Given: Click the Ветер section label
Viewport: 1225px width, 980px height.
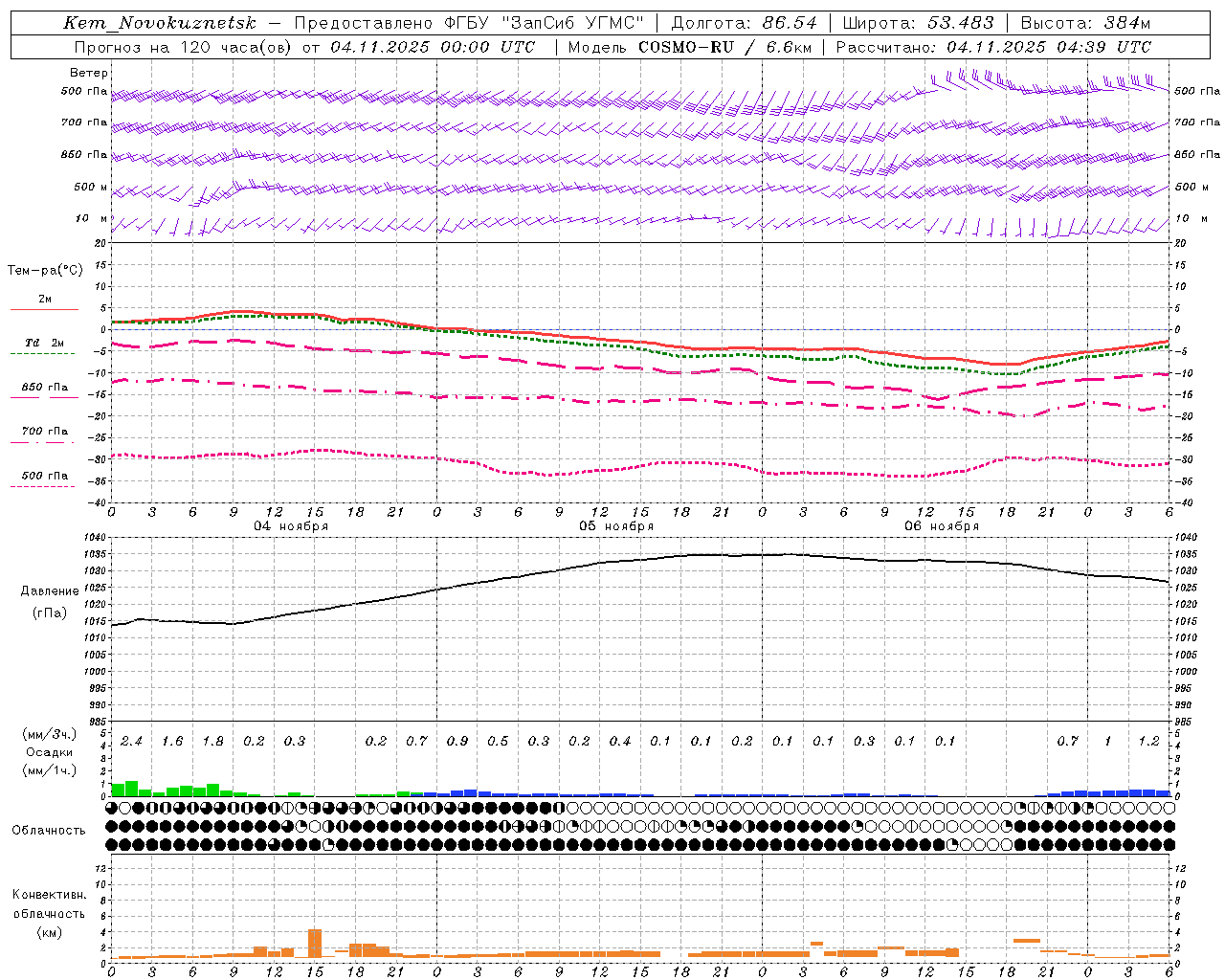Looking at the screenshot, I should coord(89,73).
